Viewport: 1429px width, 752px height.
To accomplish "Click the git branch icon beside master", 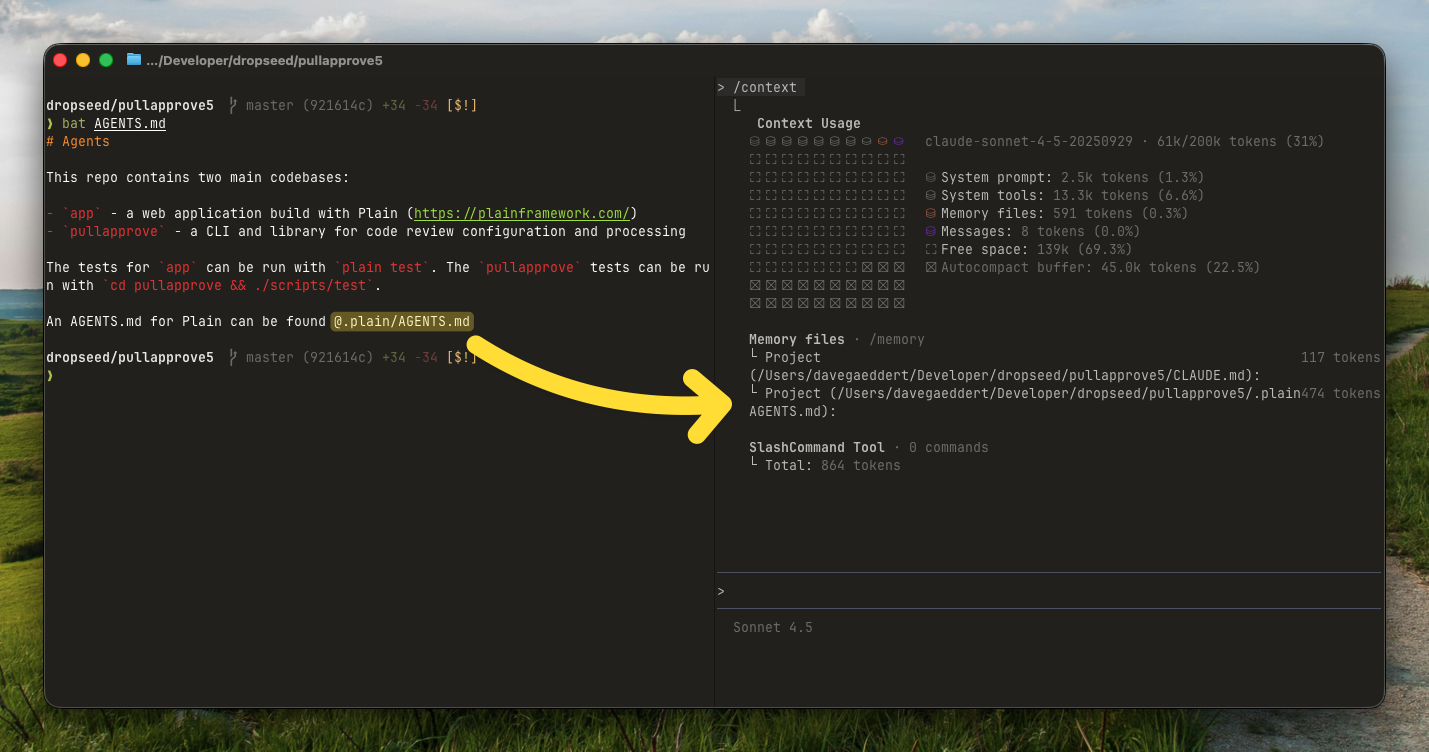I will pos(232,106).
